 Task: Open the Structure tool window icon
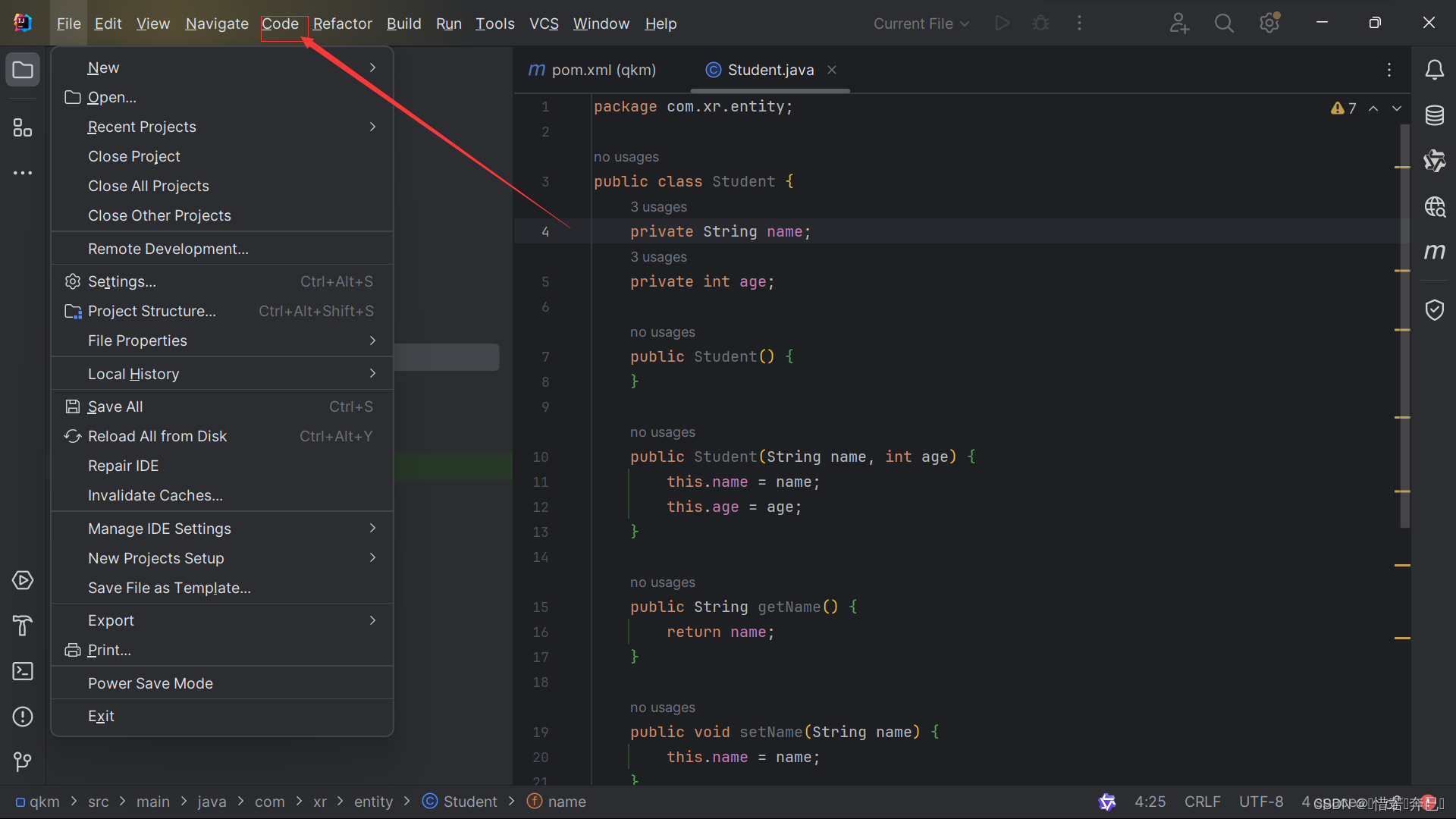coord(23,127)
